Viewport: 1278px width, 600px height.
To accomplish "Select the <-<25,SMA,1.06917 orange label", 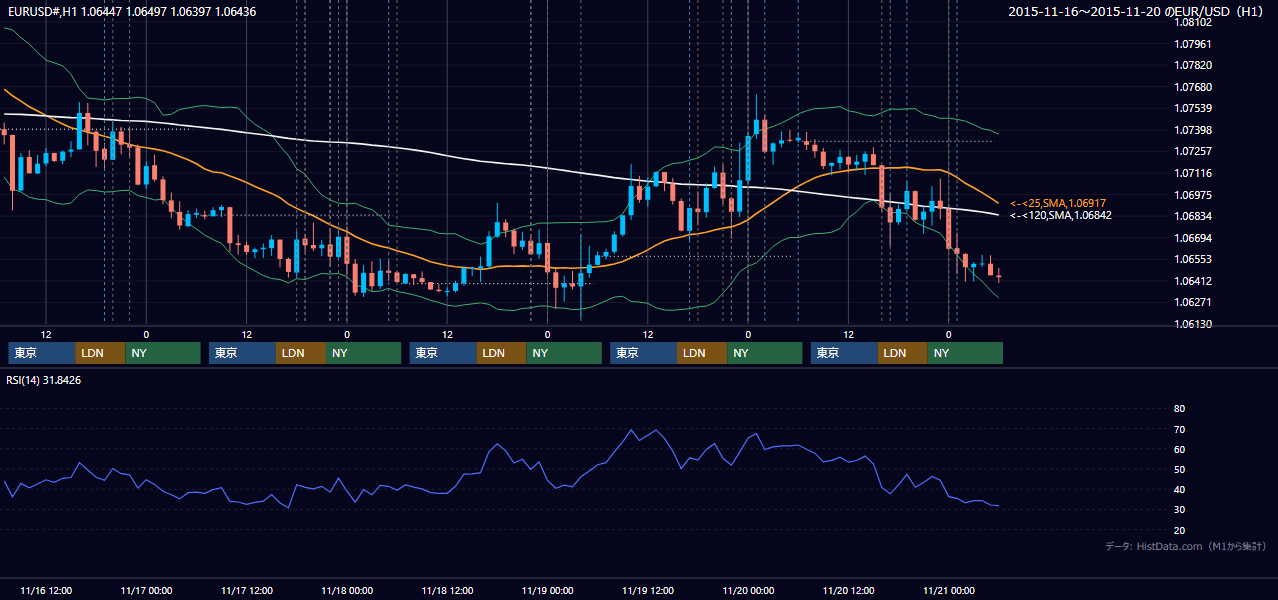I will click(x=1058, y=203).
